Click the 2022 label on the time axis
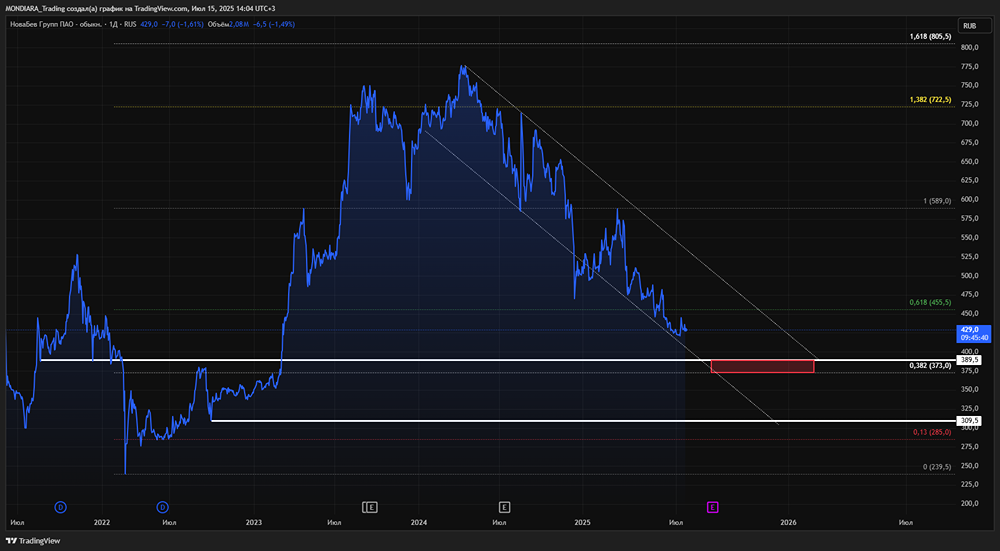Image resolution: width=1000 pixels, height=551 pixels. click(x=101, y=522)
